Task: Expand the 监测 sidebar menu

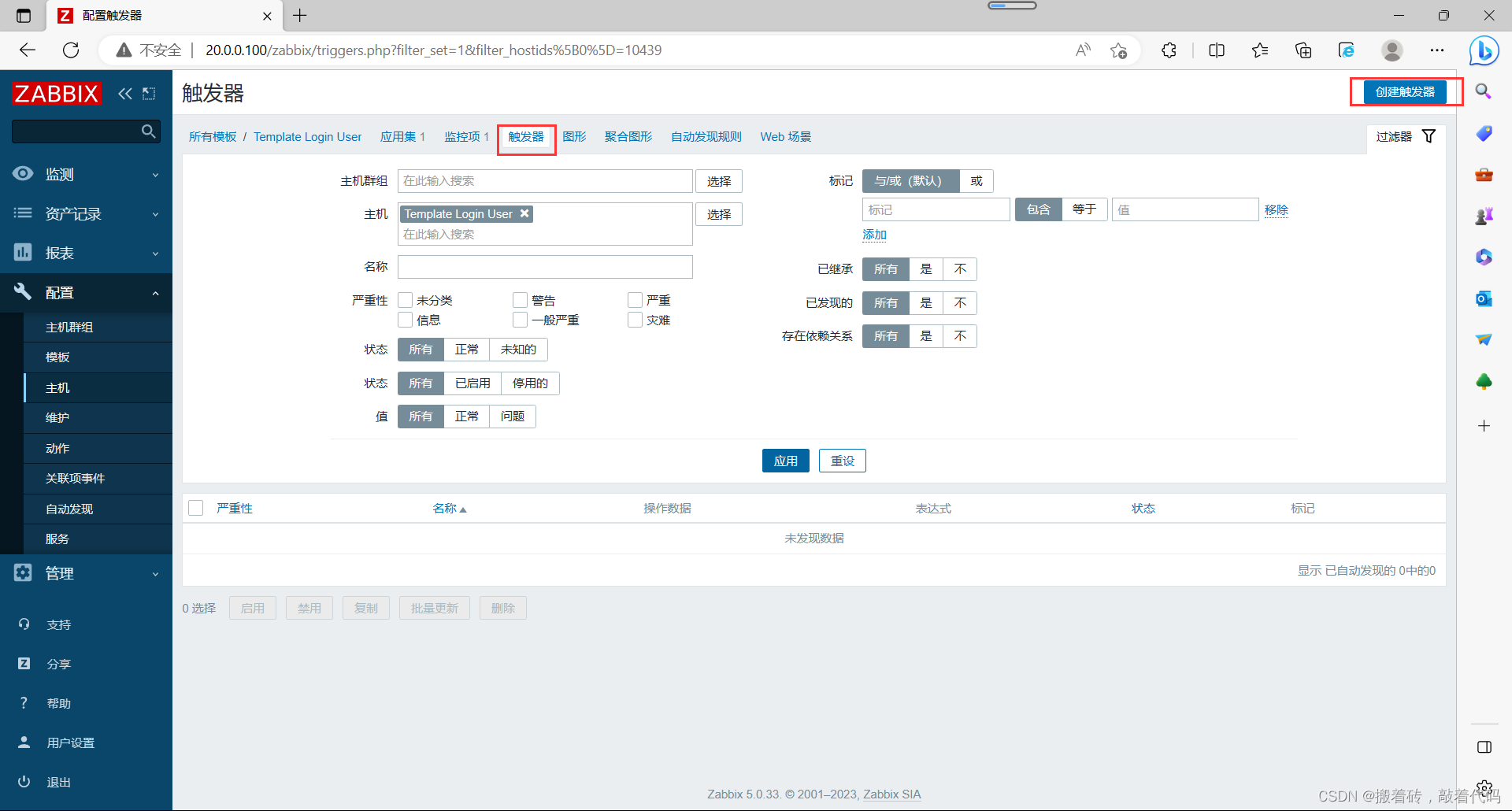Action: pos(86,174)
